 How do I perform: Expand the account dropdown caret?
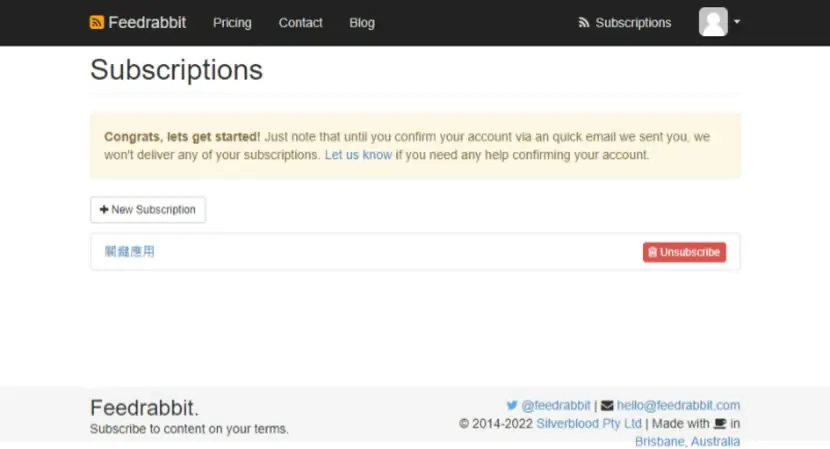point(737,22)
